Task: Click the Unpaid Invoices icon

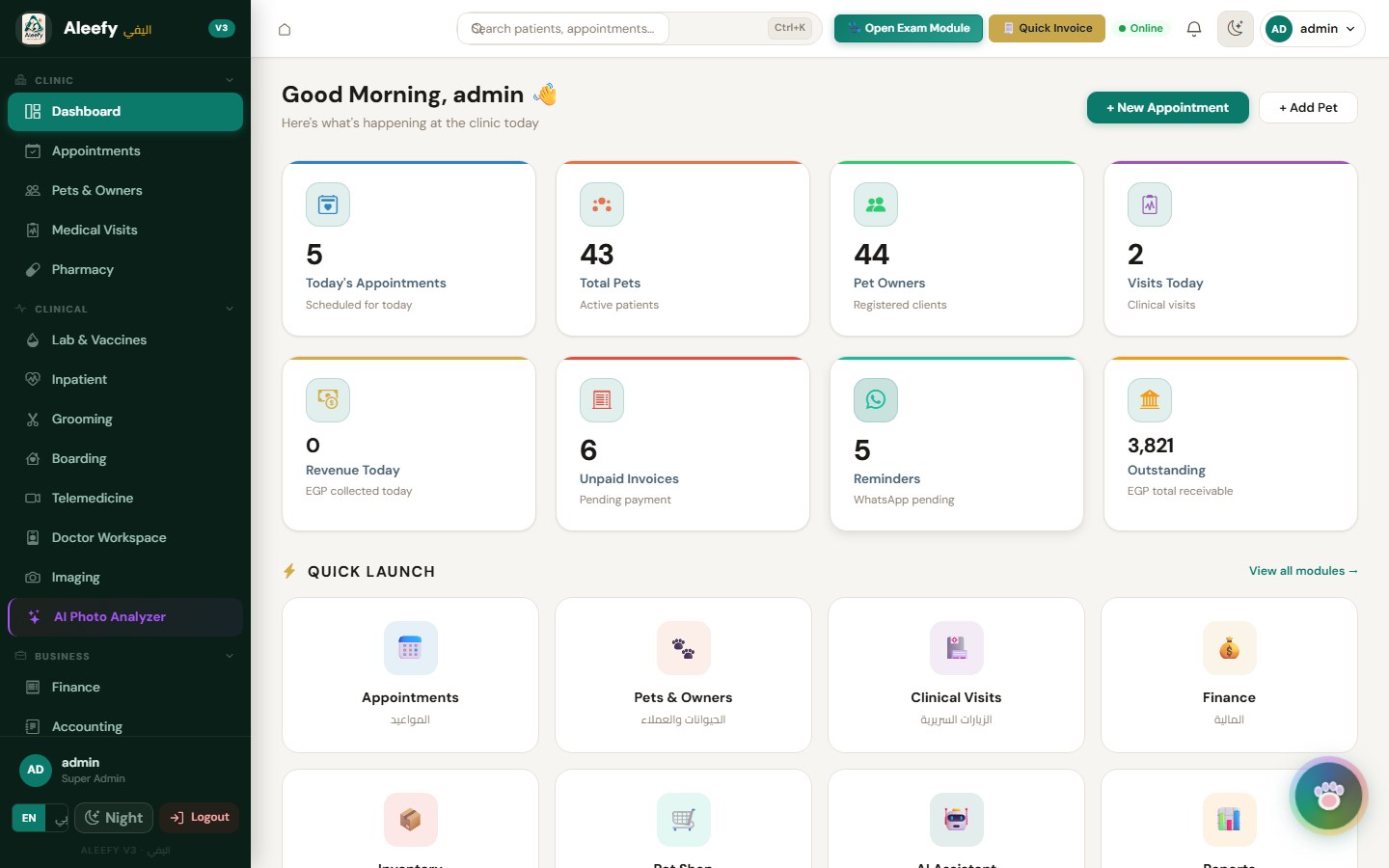Action: (602, 400)
